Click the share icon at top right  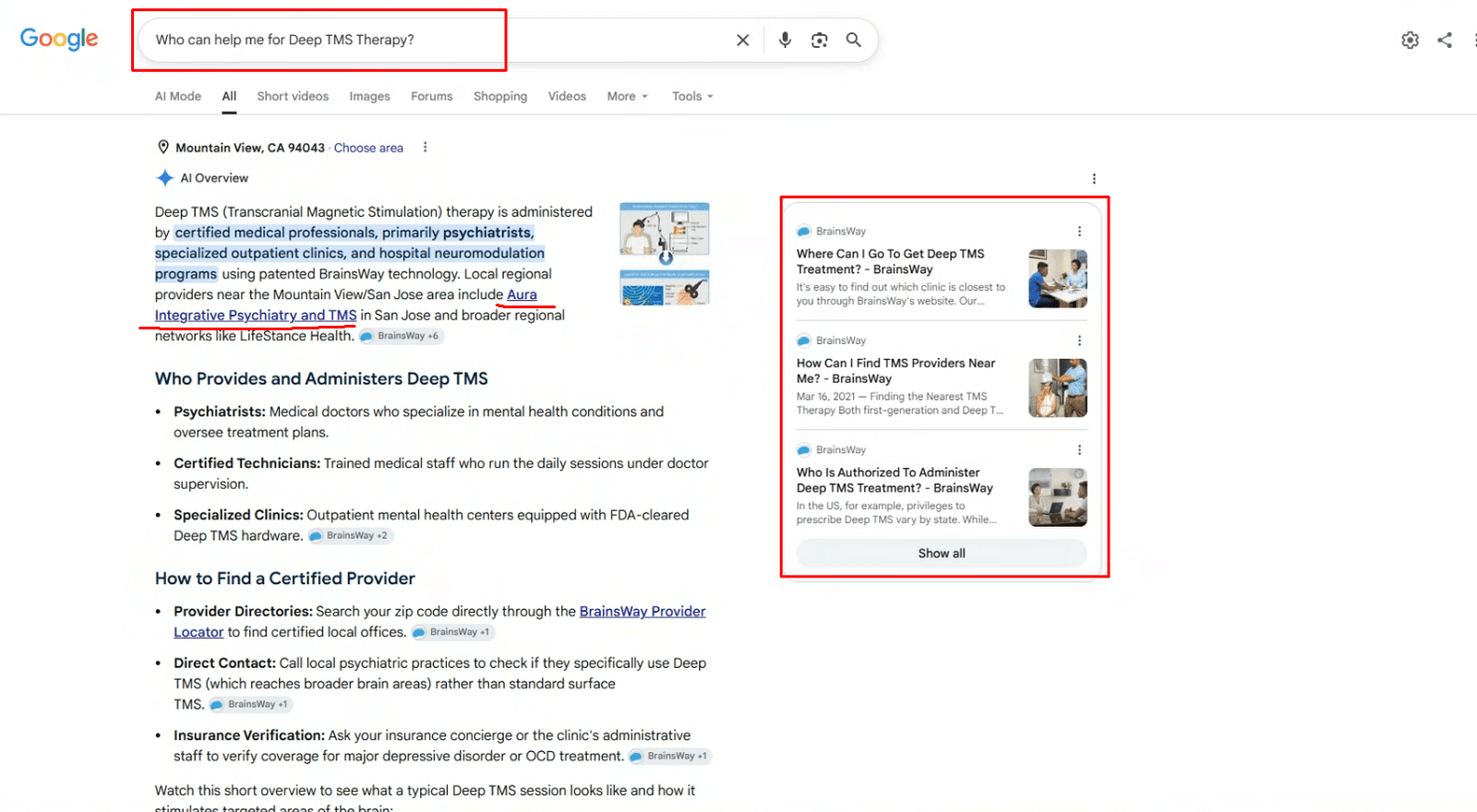click(x=1445, y=40)
